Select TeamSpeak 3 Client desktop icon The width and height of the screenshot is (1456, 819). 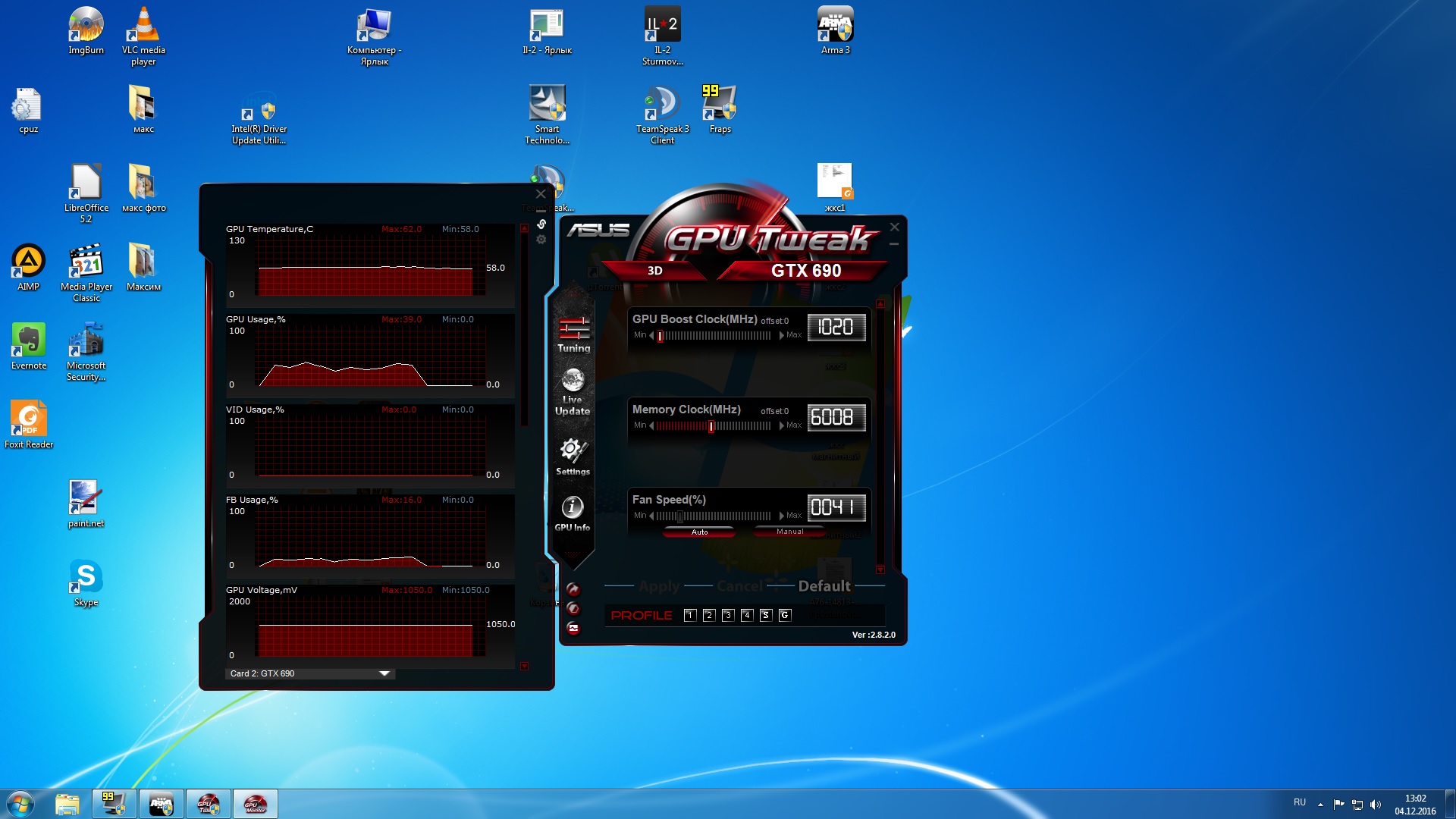click(x=662, y=115)
